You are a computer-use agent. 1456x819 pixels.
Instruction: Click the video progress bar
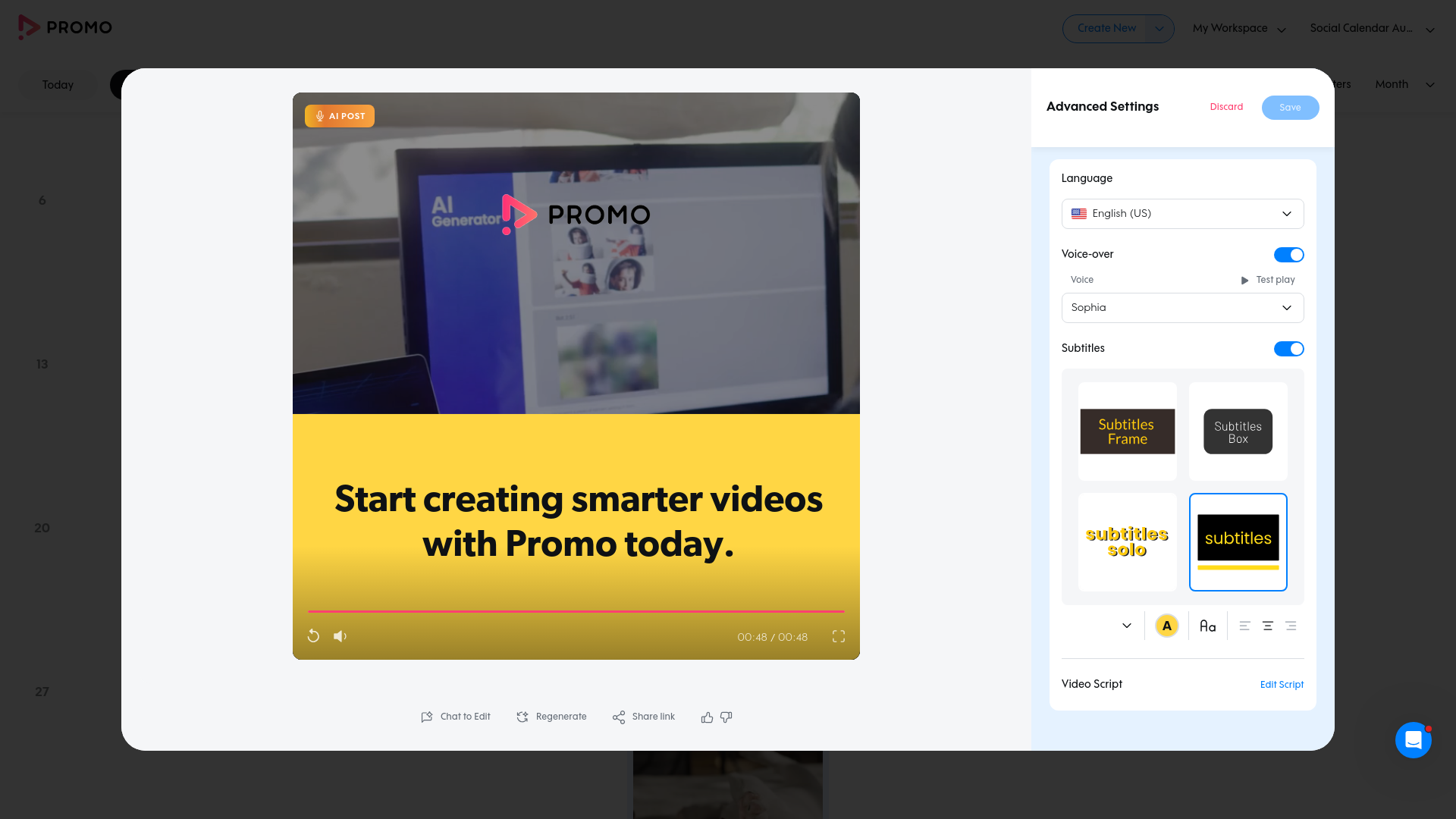(x=576, y=611)
